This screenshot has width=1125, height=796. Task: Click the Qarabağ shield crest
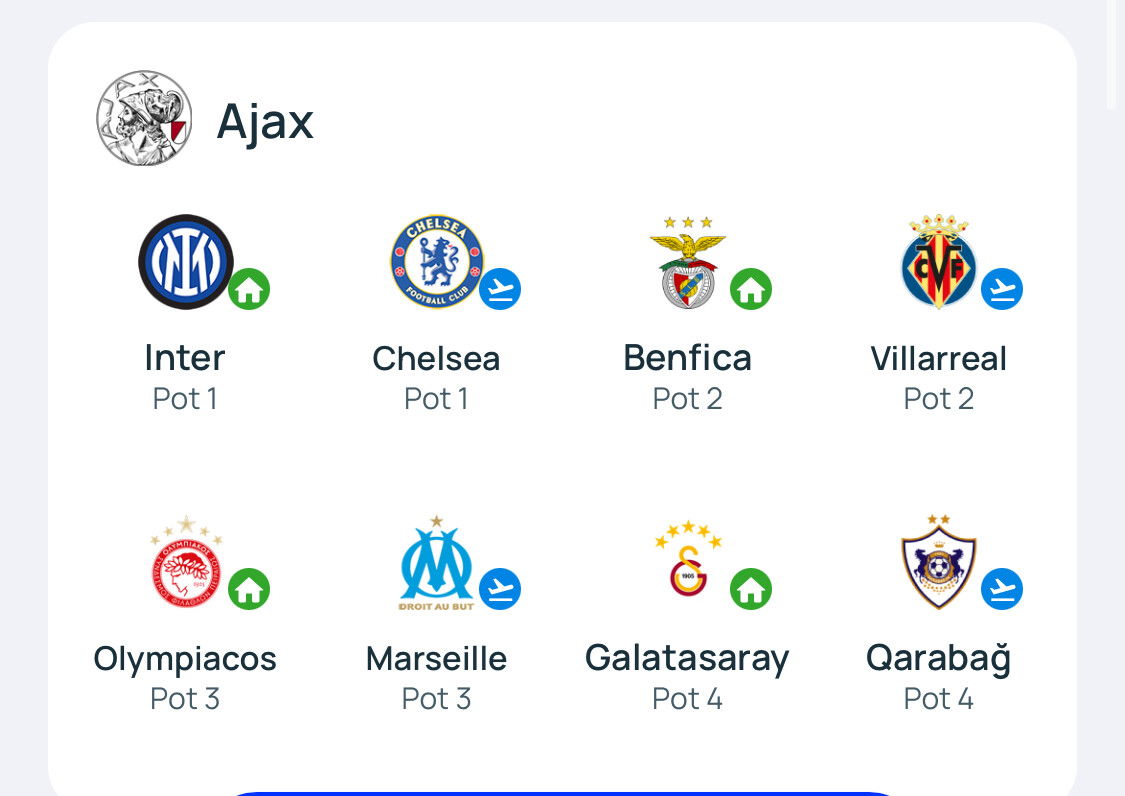click(938, 562)
